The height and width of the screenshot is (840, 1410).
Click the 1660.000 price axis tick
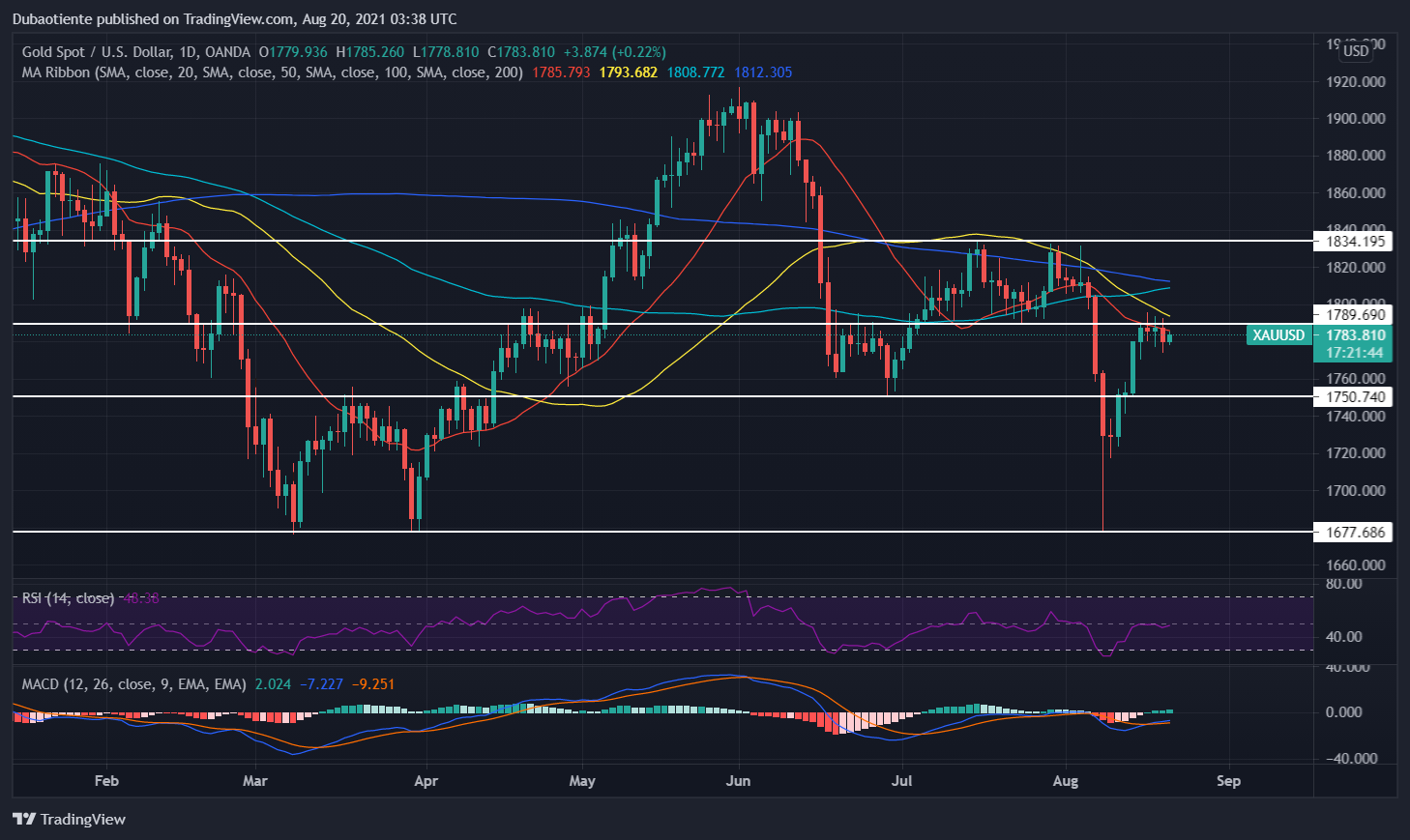[x=1355, y=565]
